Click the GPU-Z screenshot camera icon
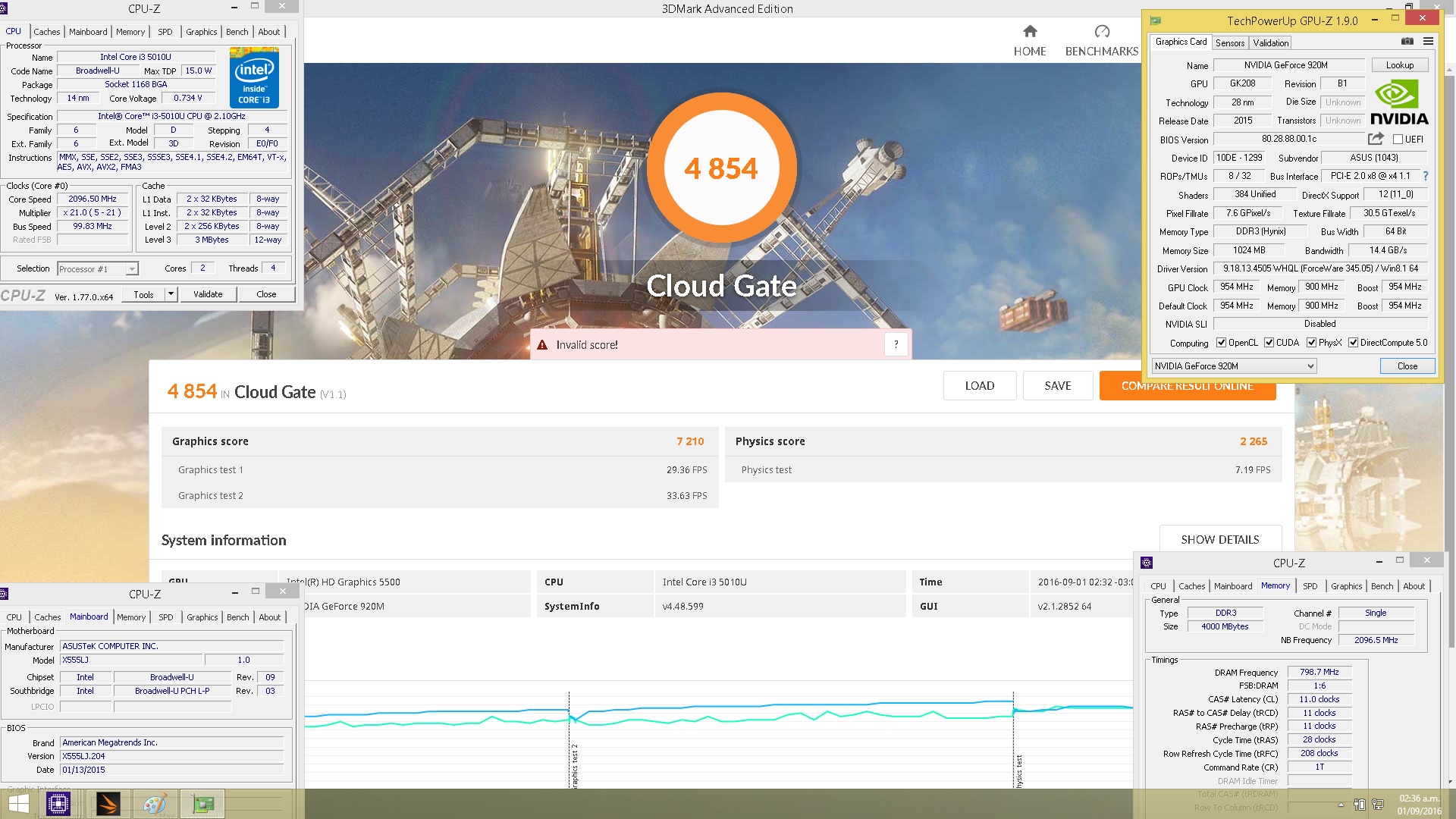 tap(1407, 42)
